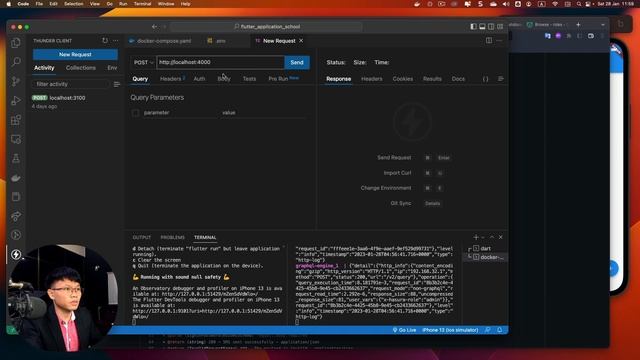Switch to the Env tab in sidebar

click(112, 68)
